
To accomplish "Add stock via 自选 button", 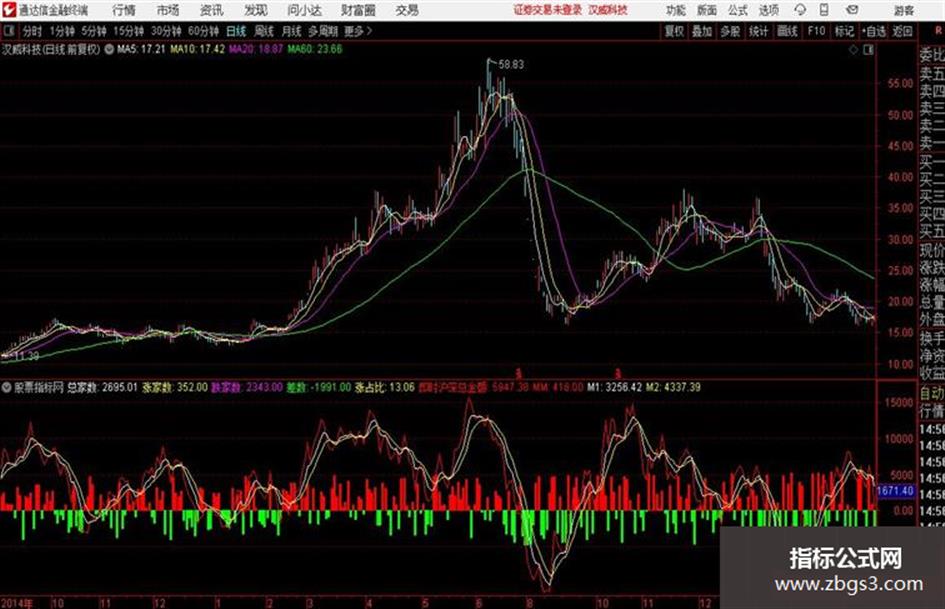I will [873, 31].
